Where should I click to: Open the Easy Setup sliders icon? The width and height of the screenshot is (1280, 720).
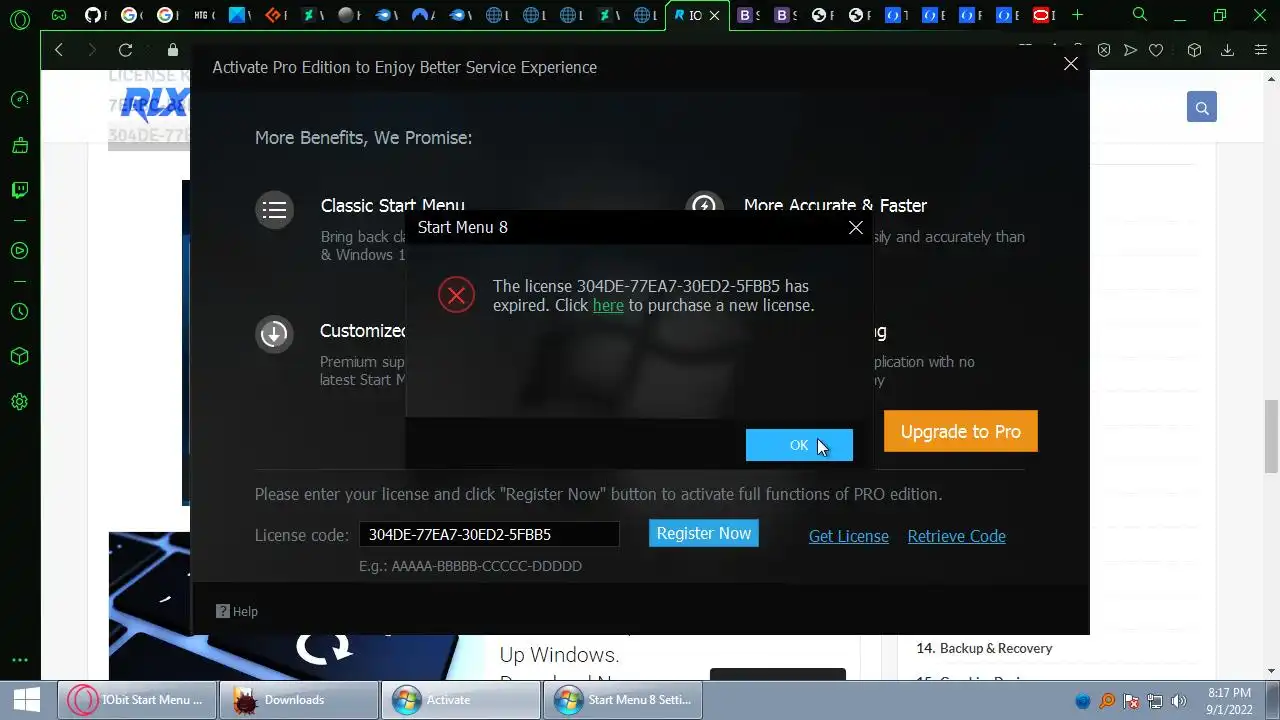1259,50
